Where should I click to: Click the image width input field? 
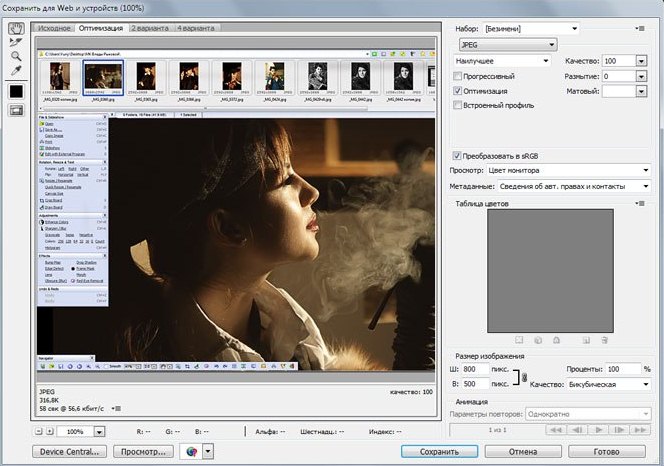[473, 369]
